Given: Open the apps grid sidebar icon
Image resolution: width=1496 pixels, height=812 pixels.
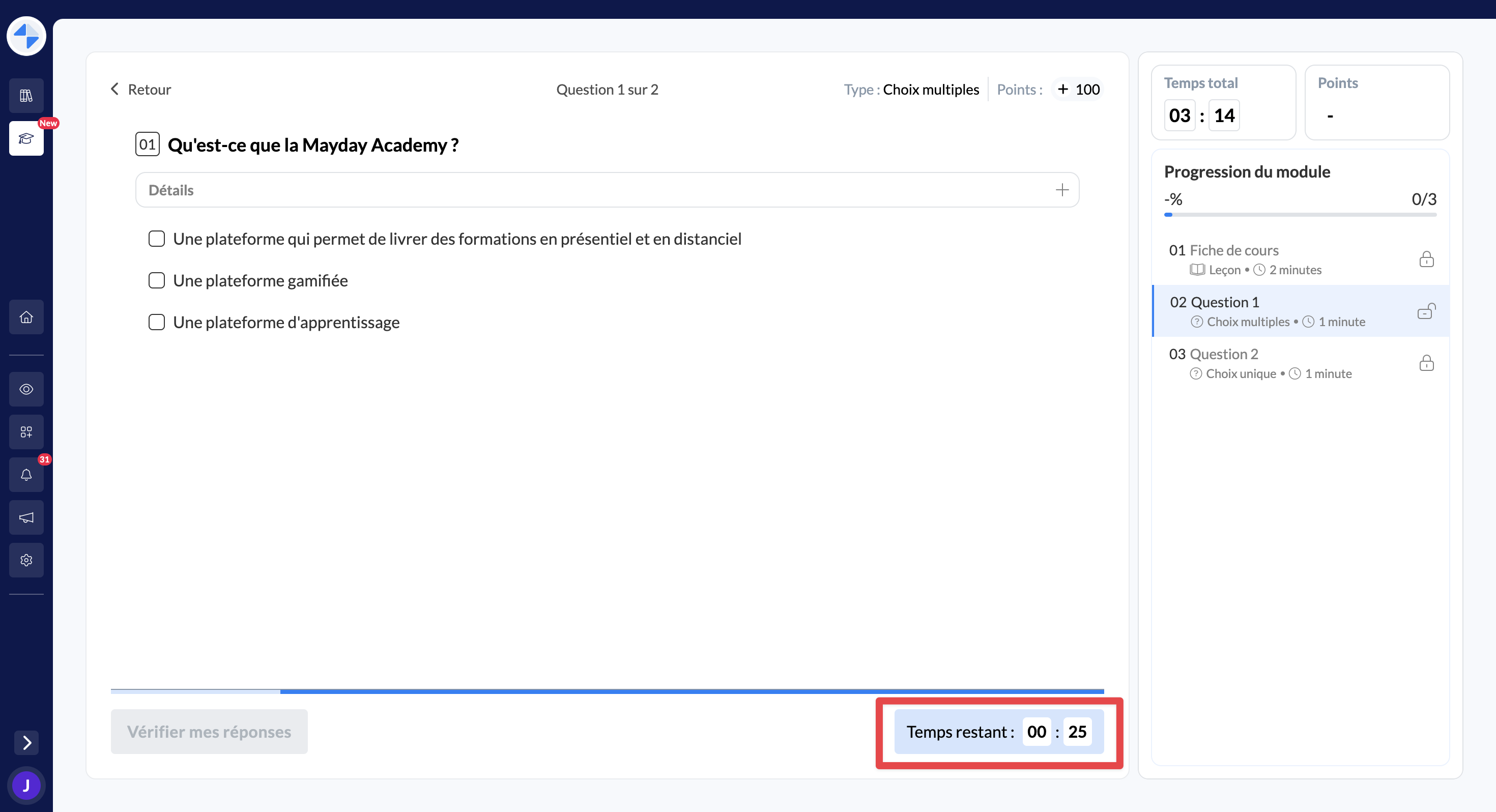Looking at the screenshot, I should coord(26,431).
